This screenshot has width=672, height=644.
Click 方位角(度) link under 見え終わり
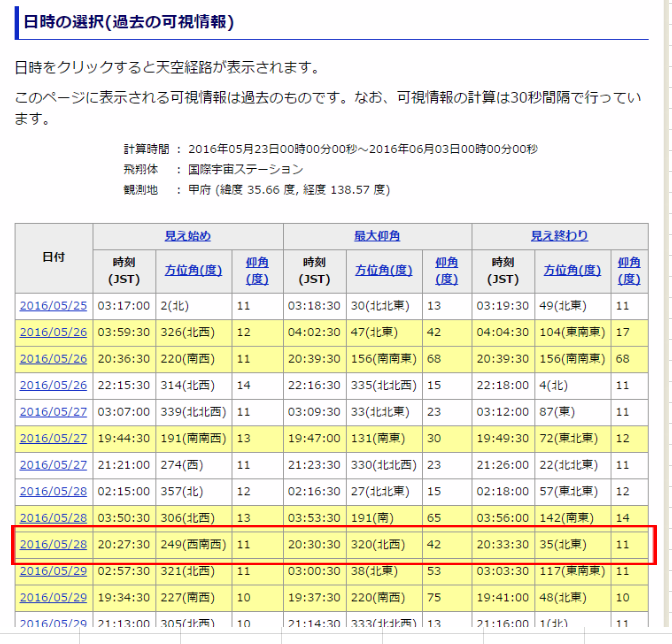572,270
